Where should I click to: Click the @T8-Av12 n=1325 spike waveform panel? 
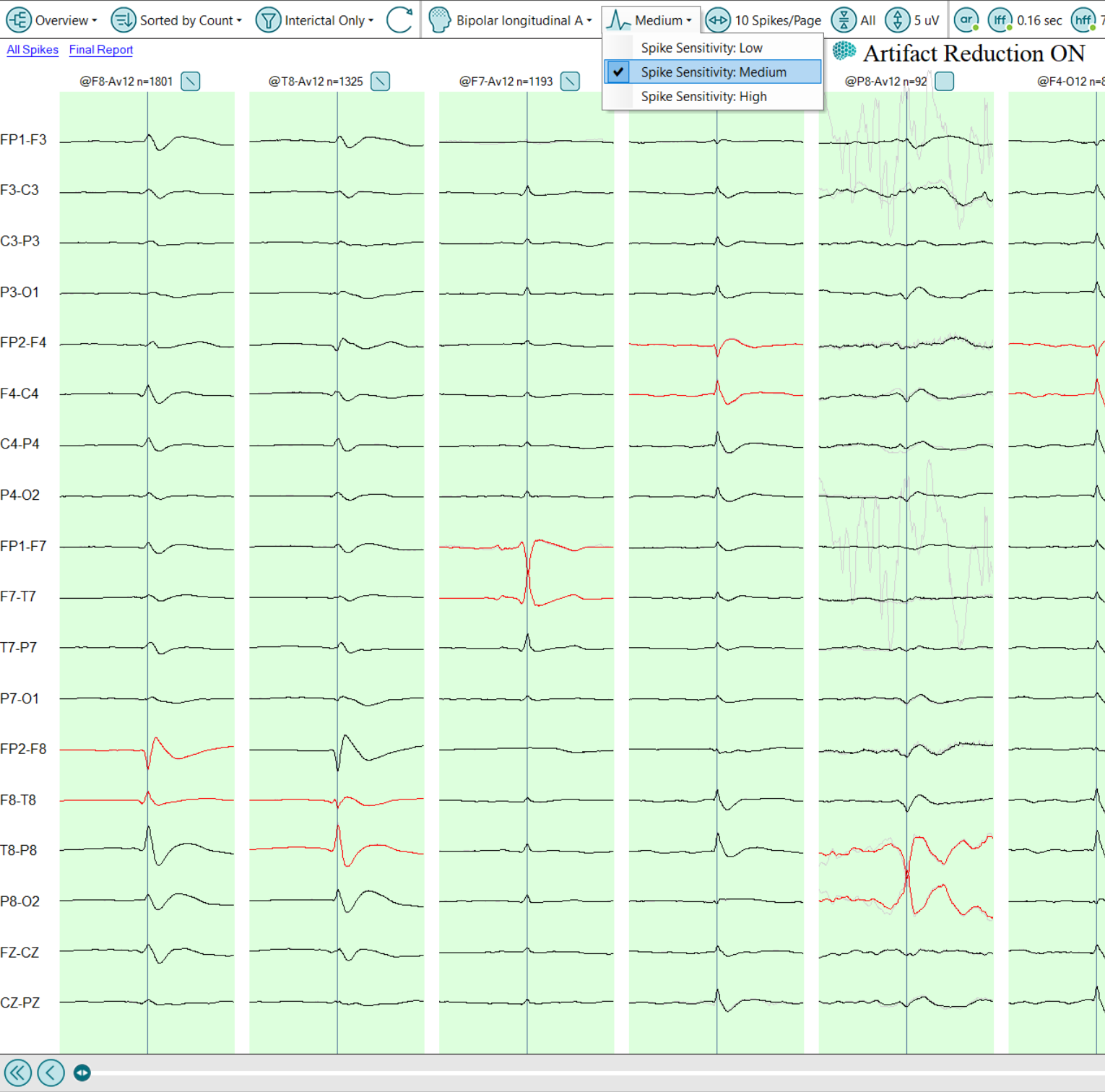337,572
